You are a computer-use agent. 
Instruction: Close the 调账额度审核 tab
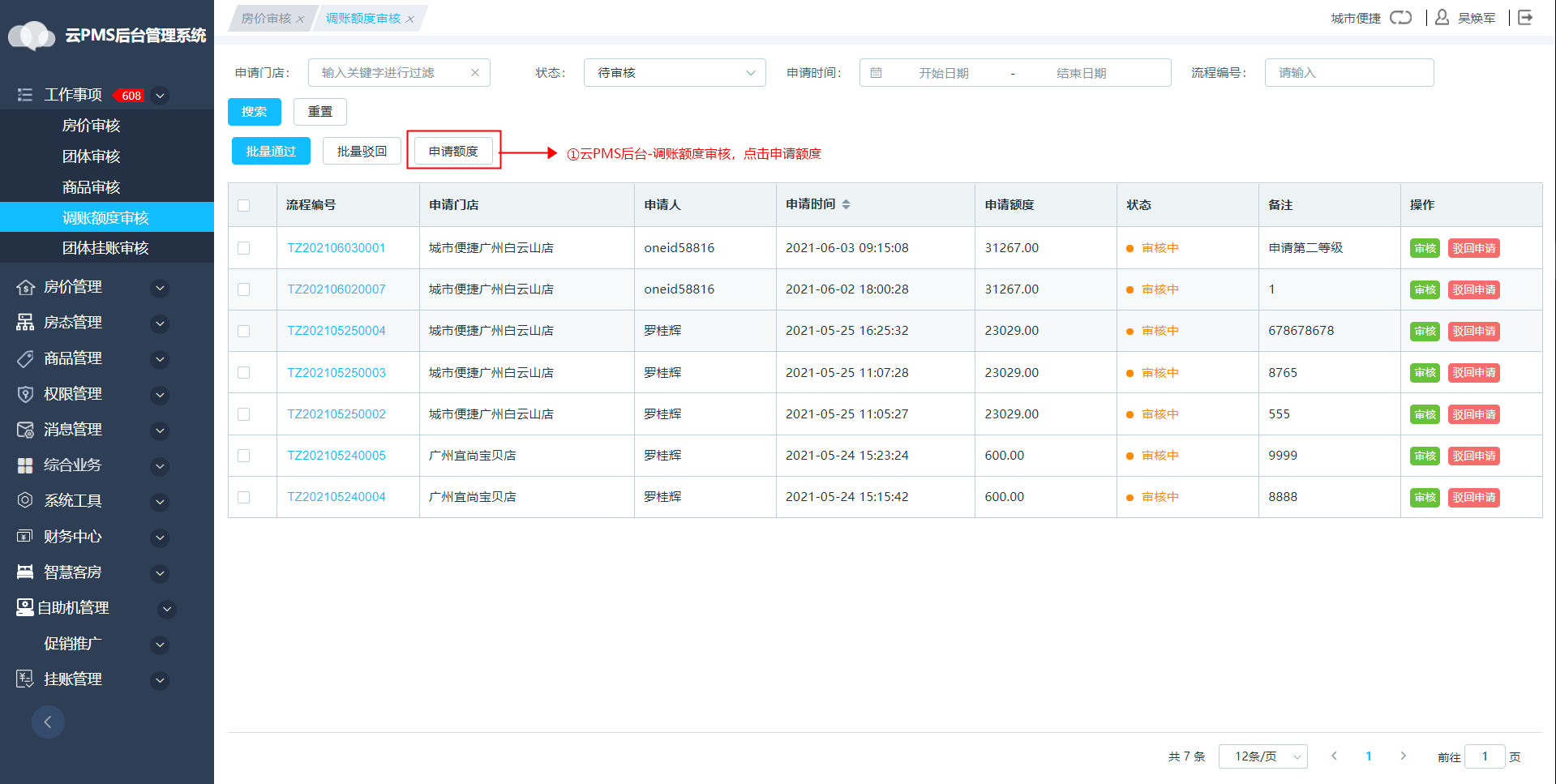410,19
